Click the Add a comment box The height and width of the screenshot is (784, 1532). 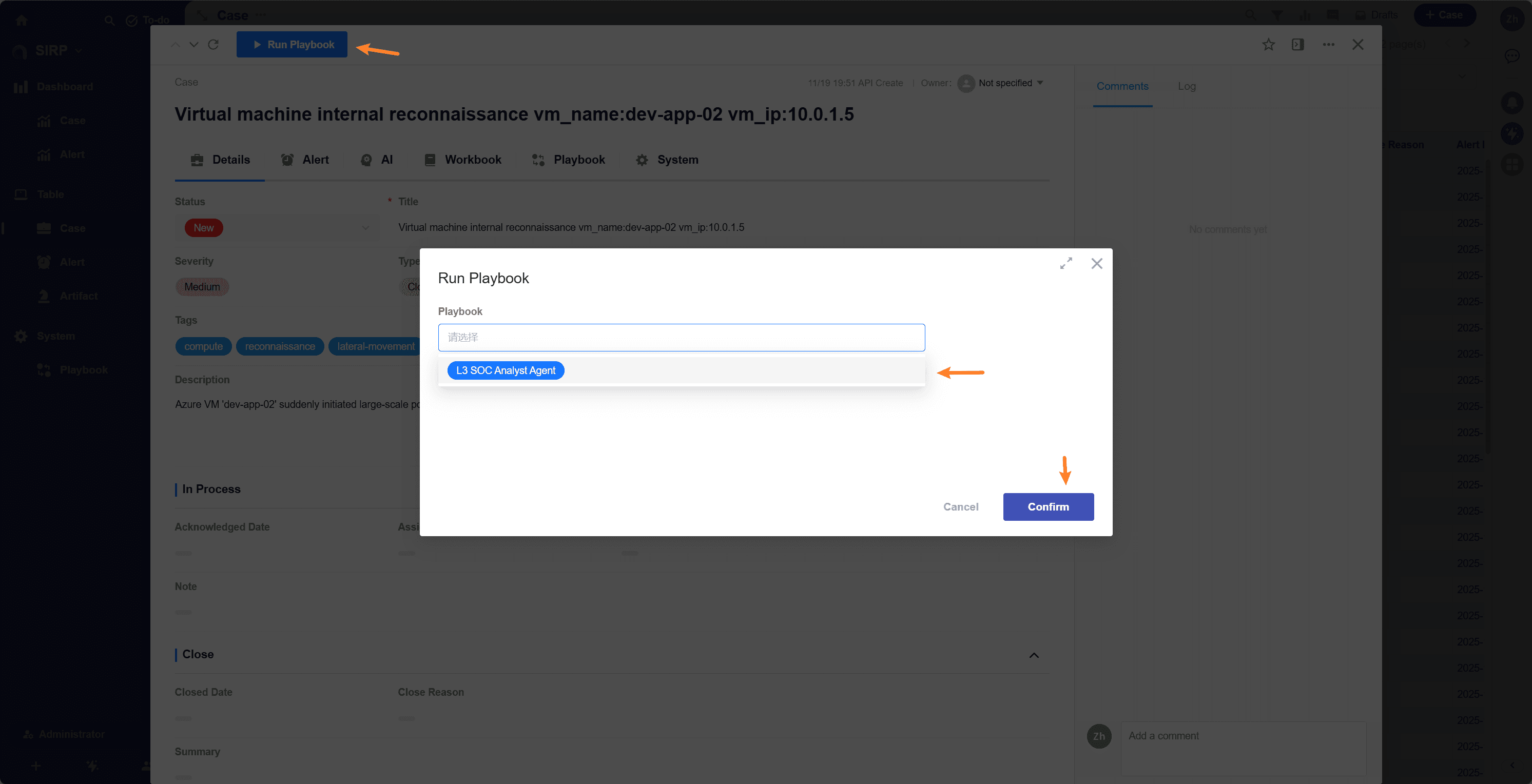point(1243,748)
